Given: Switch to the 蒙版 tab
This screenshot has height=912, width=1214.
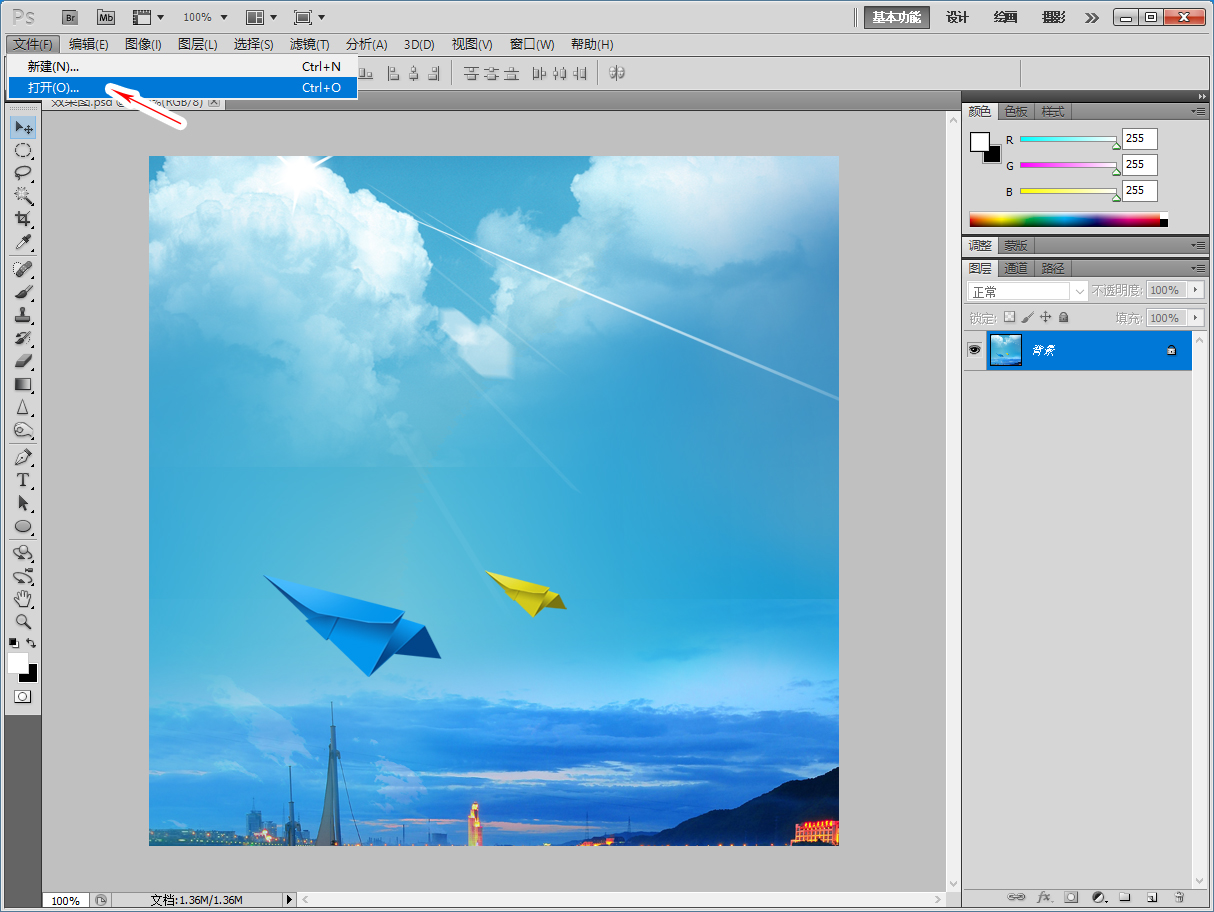Looking at the screenshot, I should pyautogui.click(x=1016, y=245).
